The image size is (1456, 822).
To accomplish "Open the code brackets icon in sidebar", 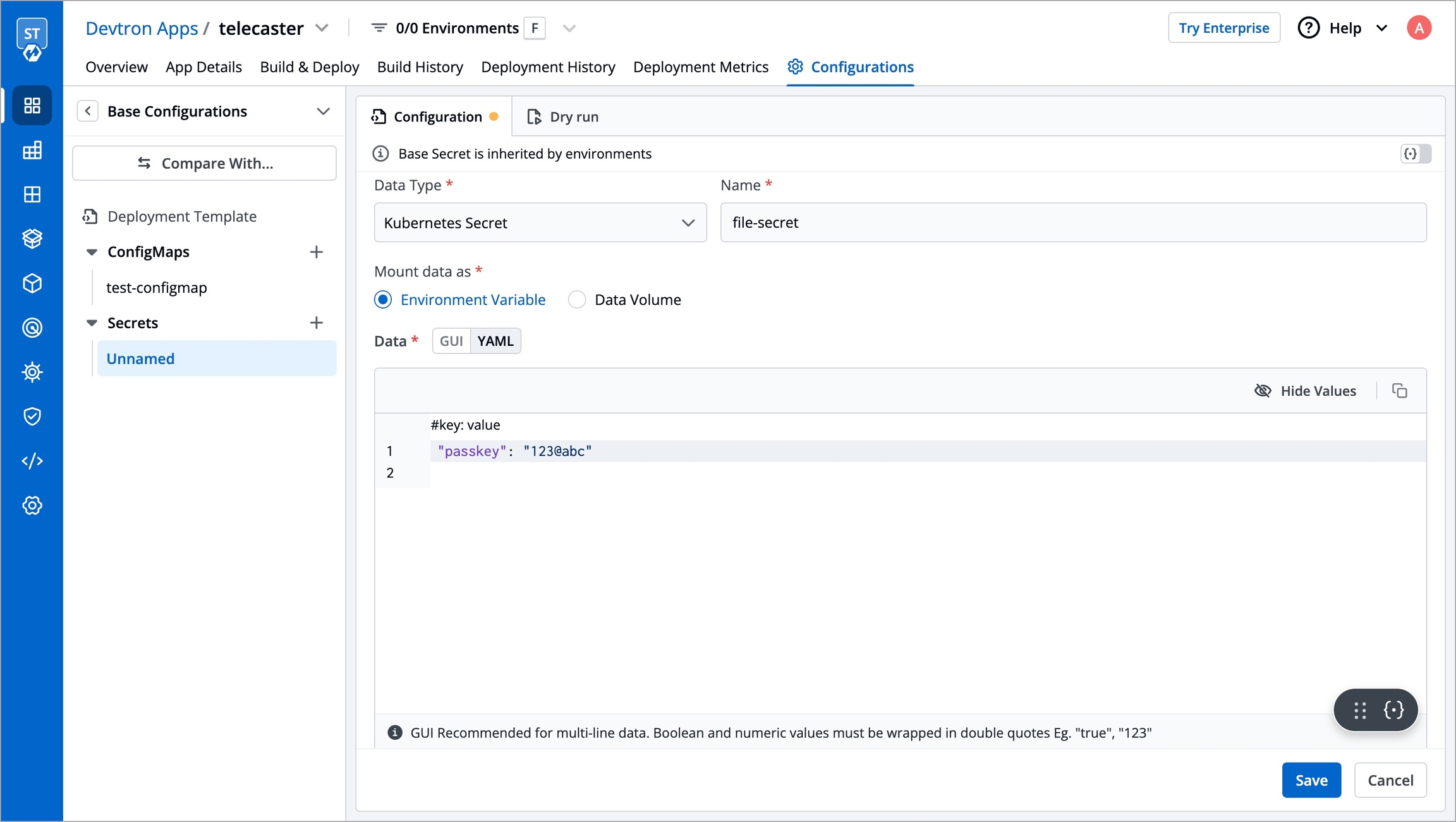I will (x=32, y=461).
